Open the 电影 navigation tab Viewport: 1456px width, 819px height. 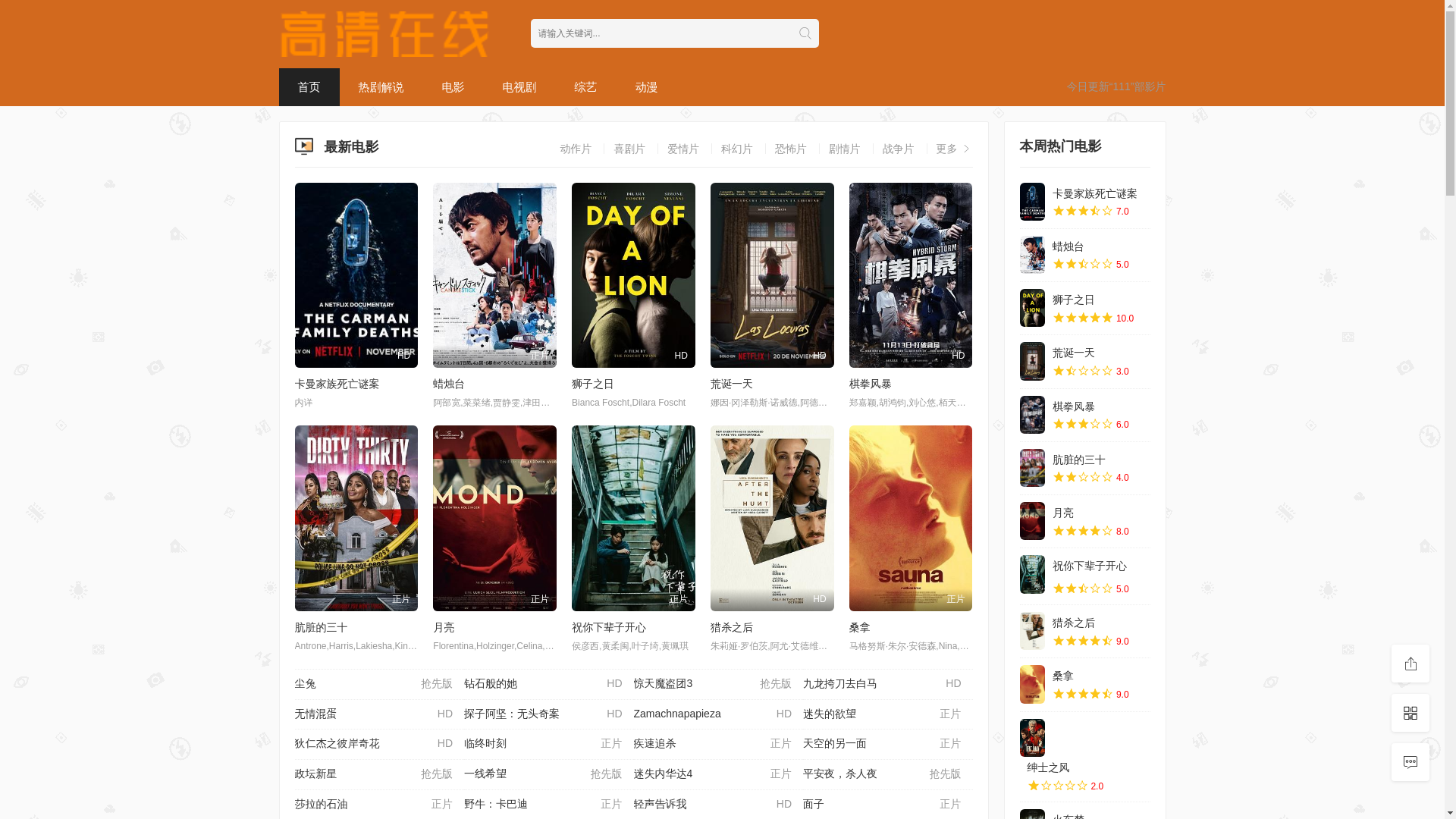coord(453,87)
